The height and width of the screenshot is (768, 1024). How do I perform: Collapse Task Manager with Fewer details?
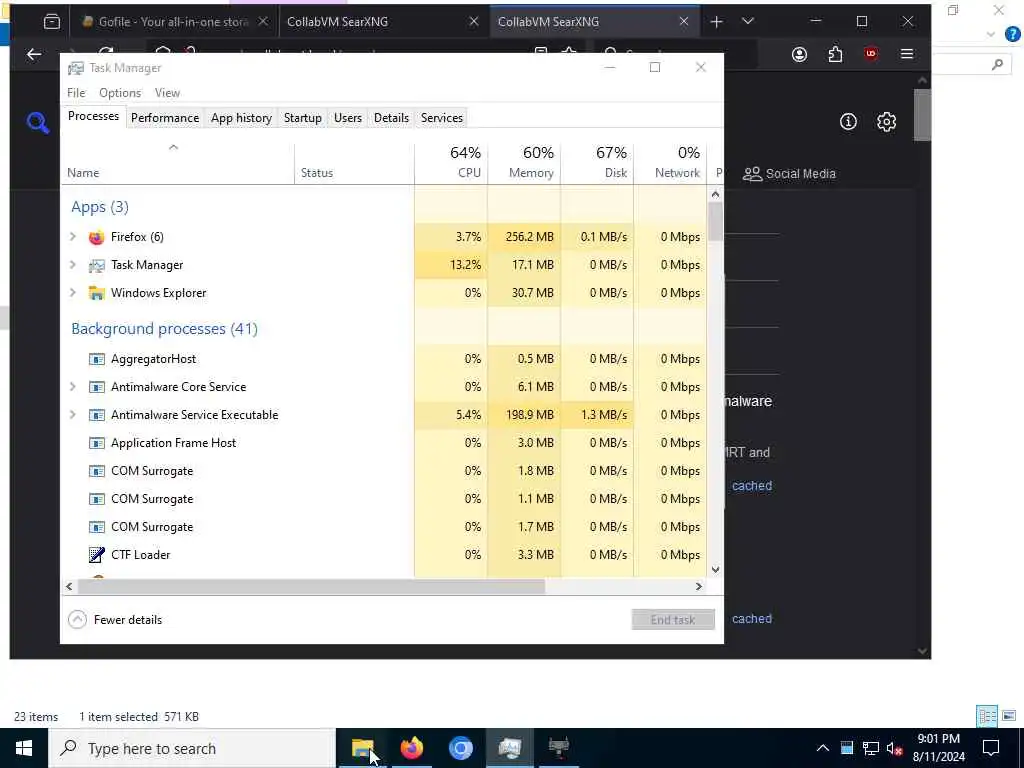116,620
